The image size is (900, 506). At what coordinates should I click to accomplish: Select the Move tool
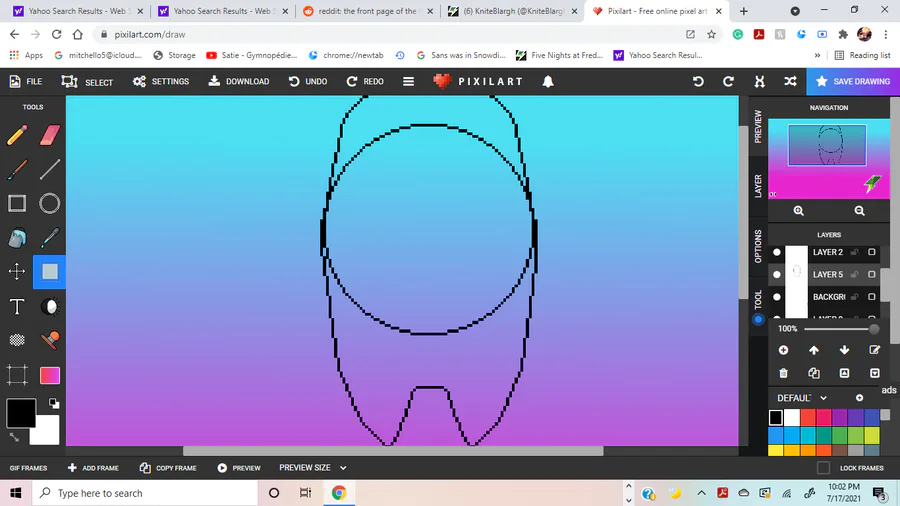[x=17, y=271]
